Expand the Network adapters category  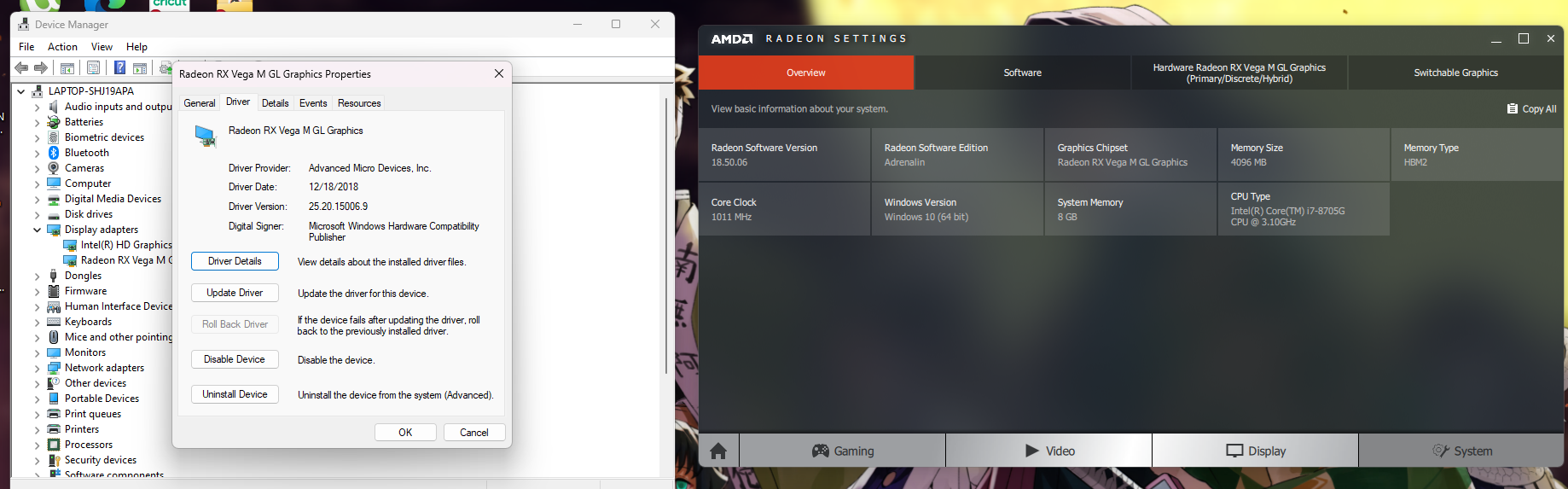[37, 368]
